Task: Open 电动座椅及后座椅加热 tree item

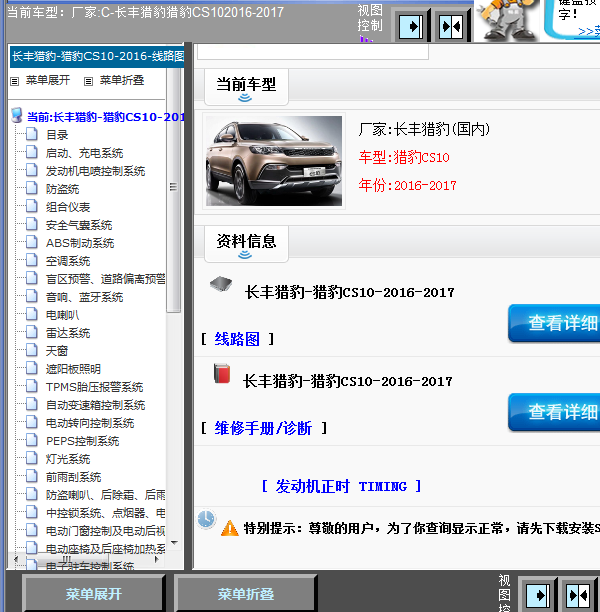Action: (105, 549)
